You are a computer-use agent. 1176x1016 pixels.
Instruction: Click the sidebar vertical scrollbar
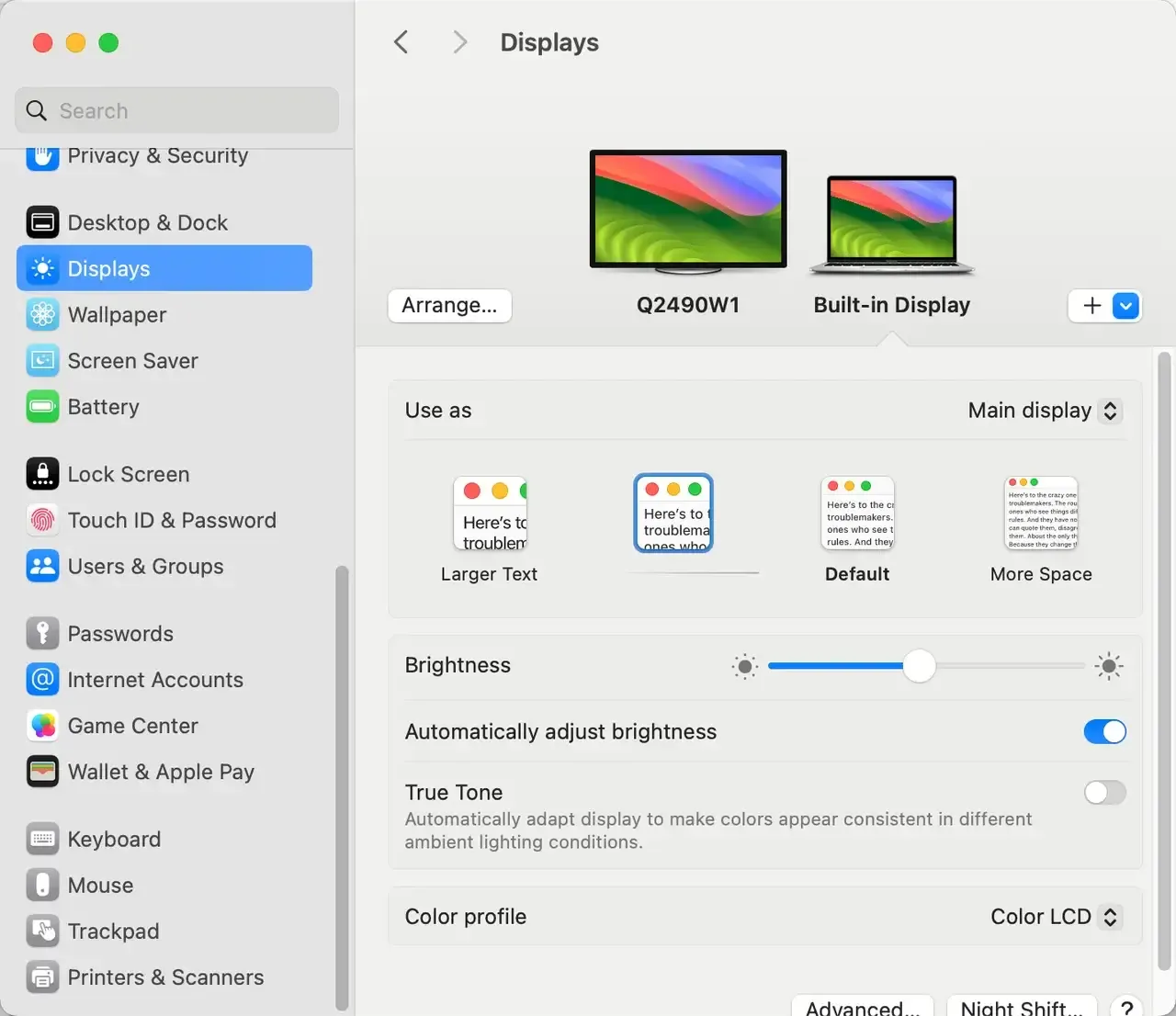(x=342, y=788)
